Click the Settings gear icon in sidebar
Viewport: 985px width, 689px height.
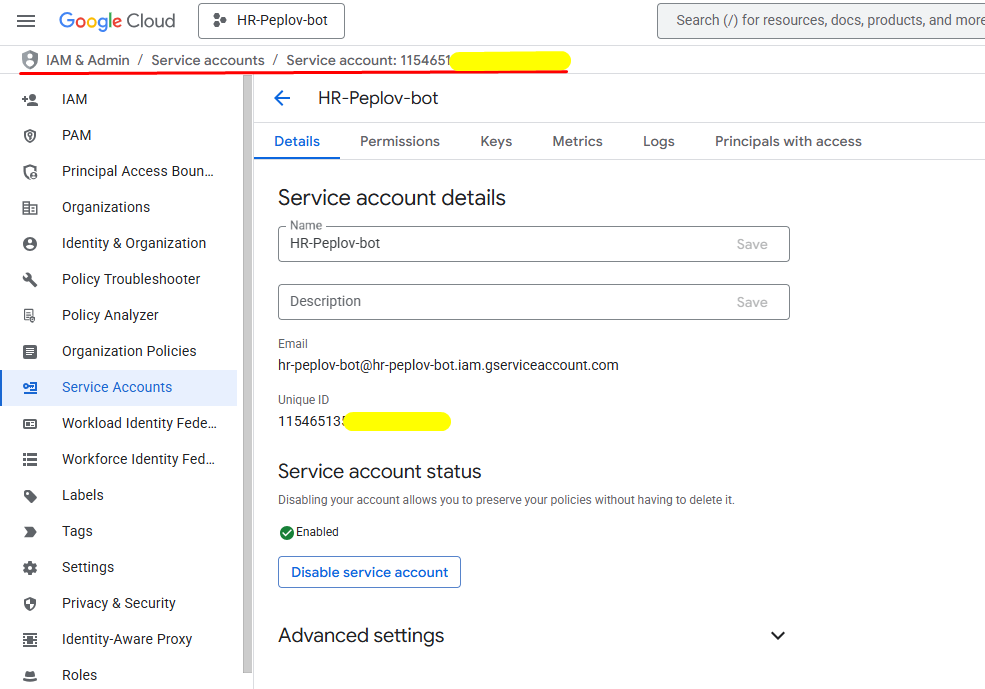[30, 567]
